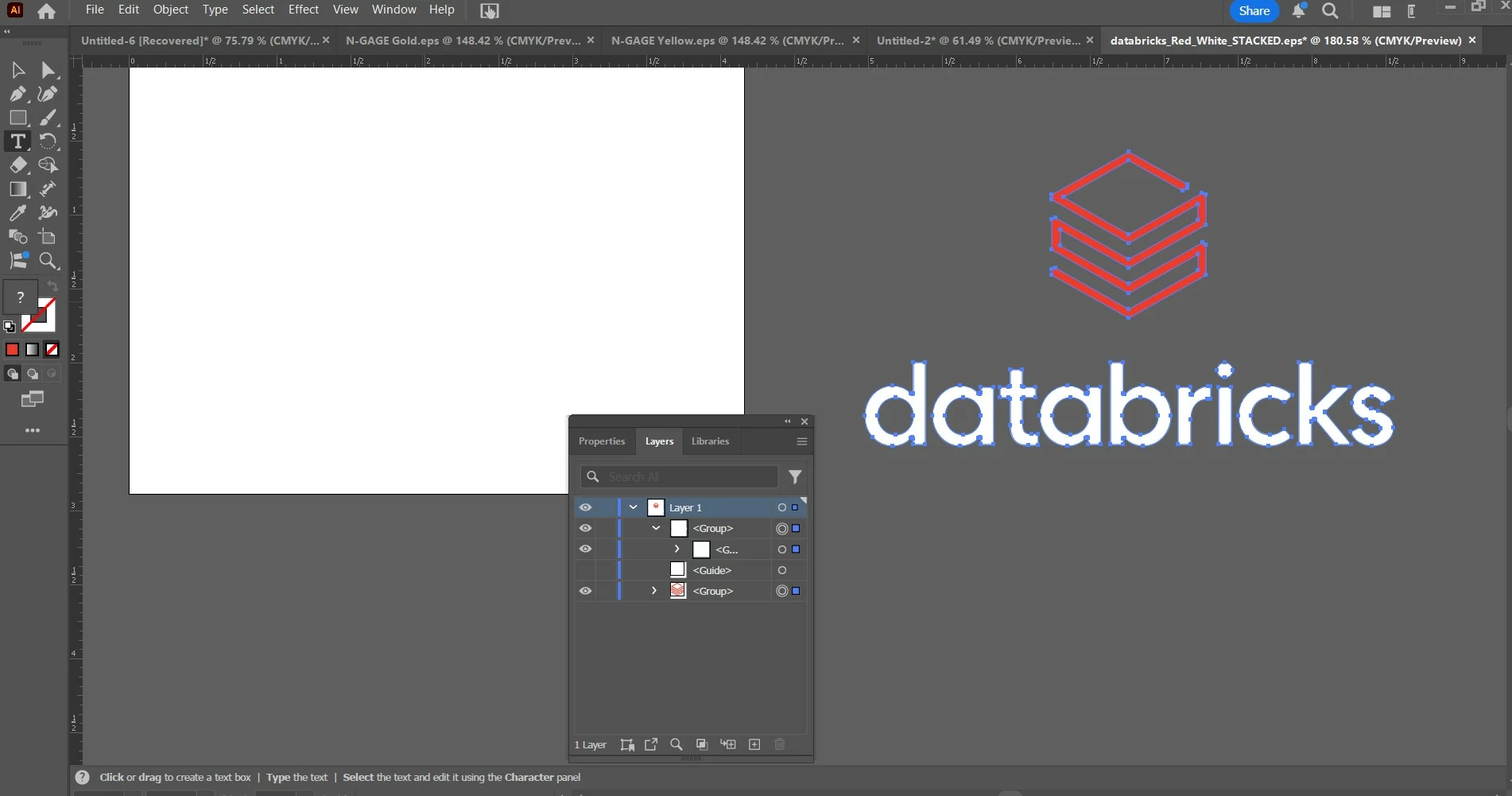
Task: Select the Selection tool arrow
Action: (x=17, y=70)
